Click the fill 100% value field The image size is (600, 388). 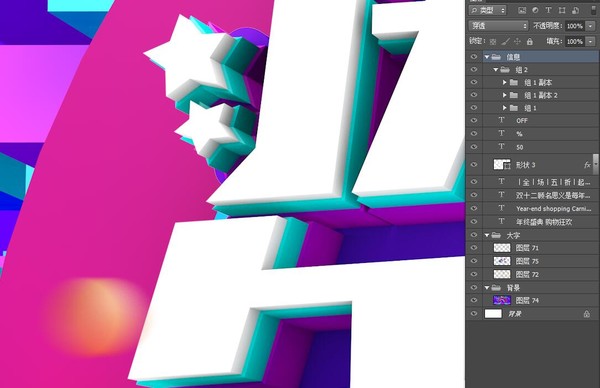[575, 41]
